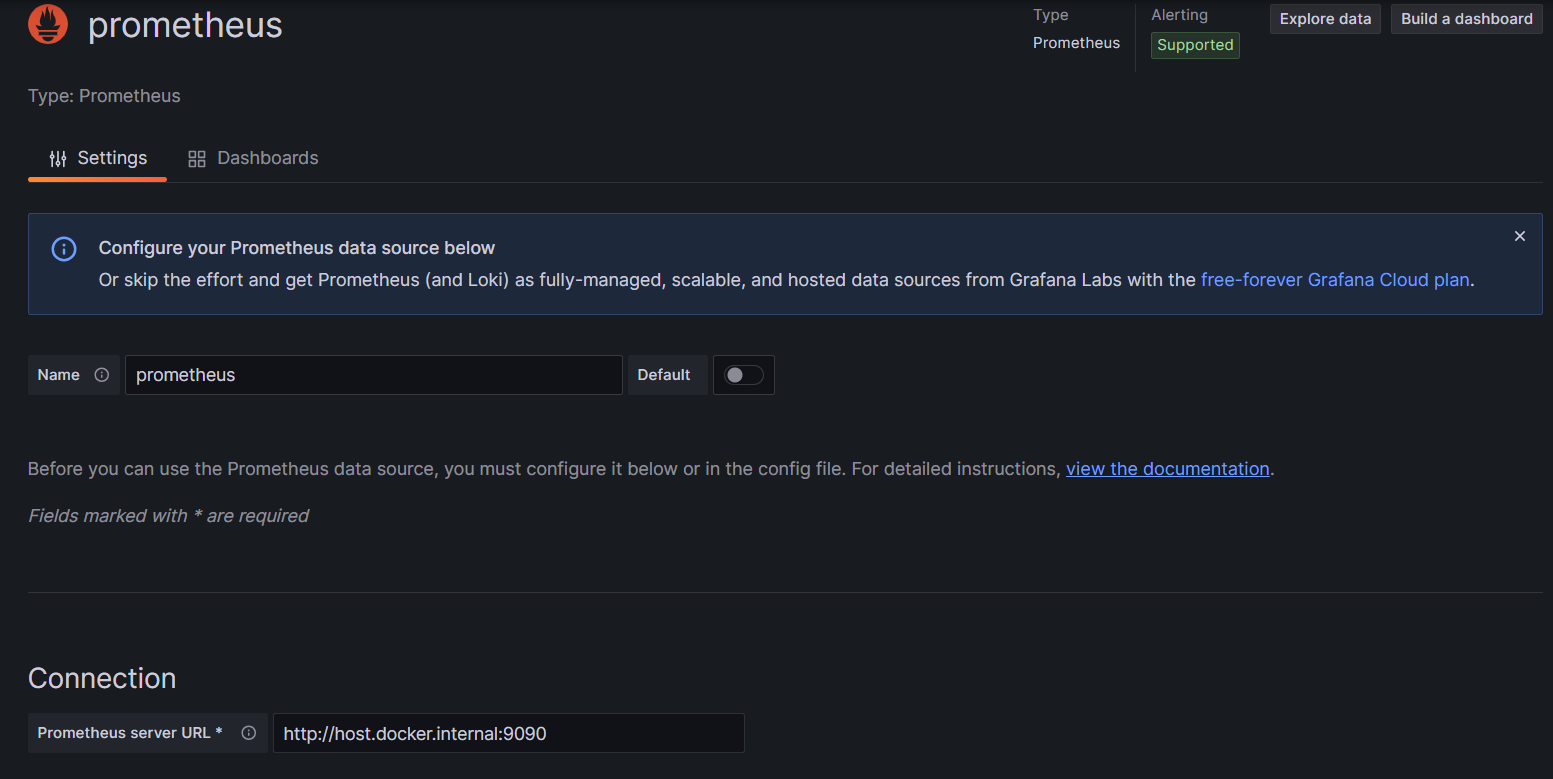Screen dimensions: 1553x779
Task: Click the Alerting label in the header
Action: 1179,15
